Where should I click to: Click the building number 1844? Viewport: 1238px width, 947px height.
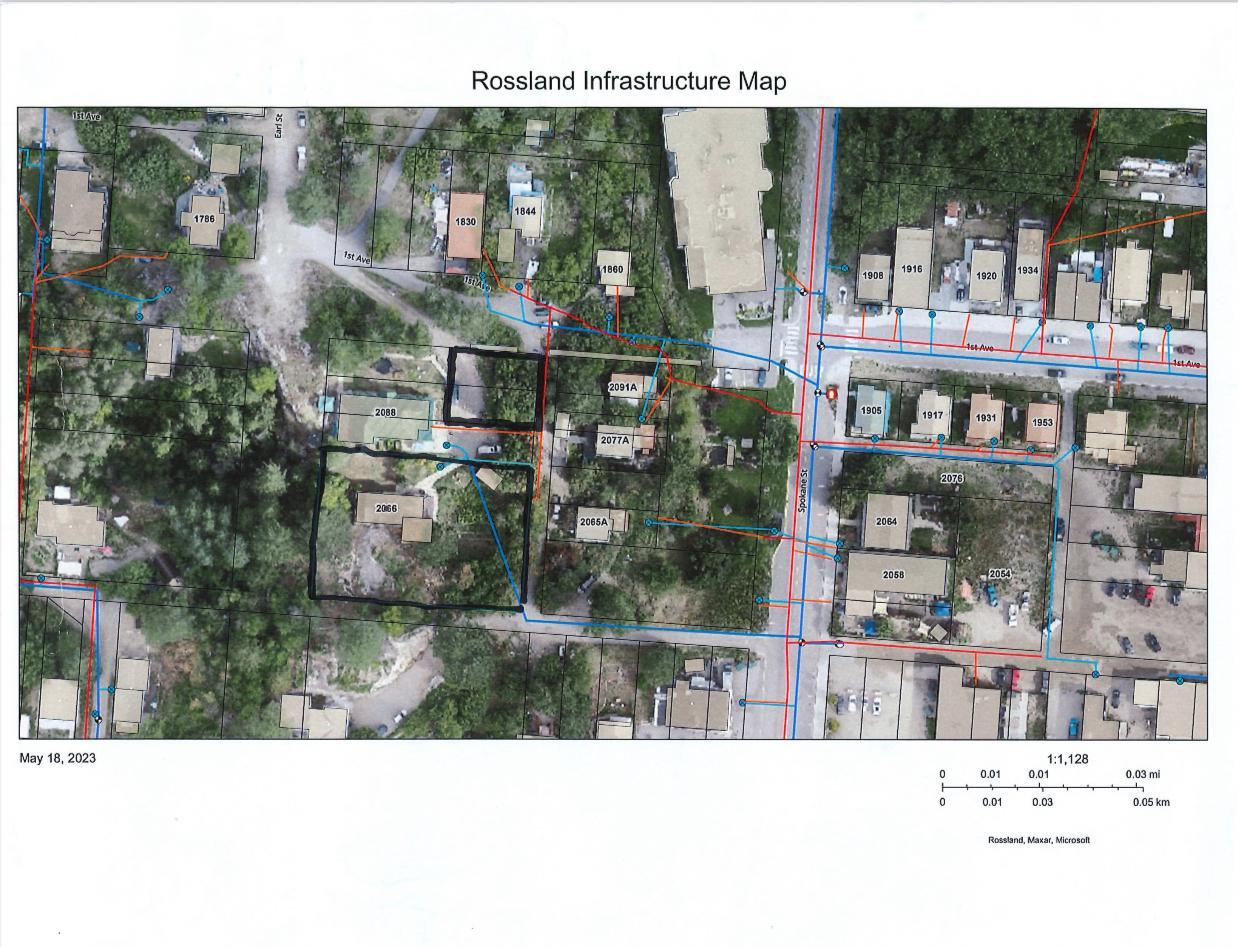[x=525, y=212]
